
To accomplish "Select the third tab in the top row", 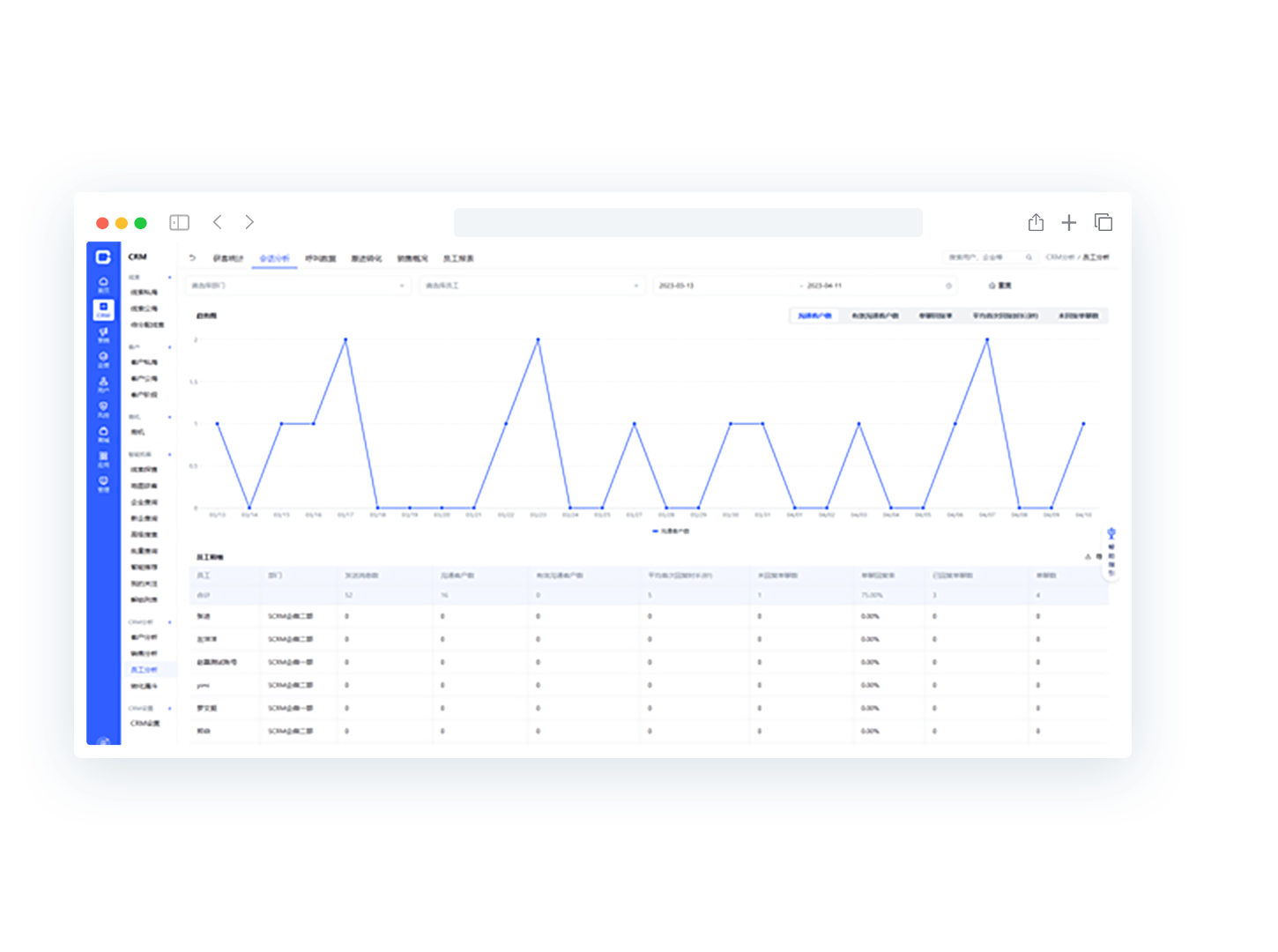I will click(x=321, y=258).
